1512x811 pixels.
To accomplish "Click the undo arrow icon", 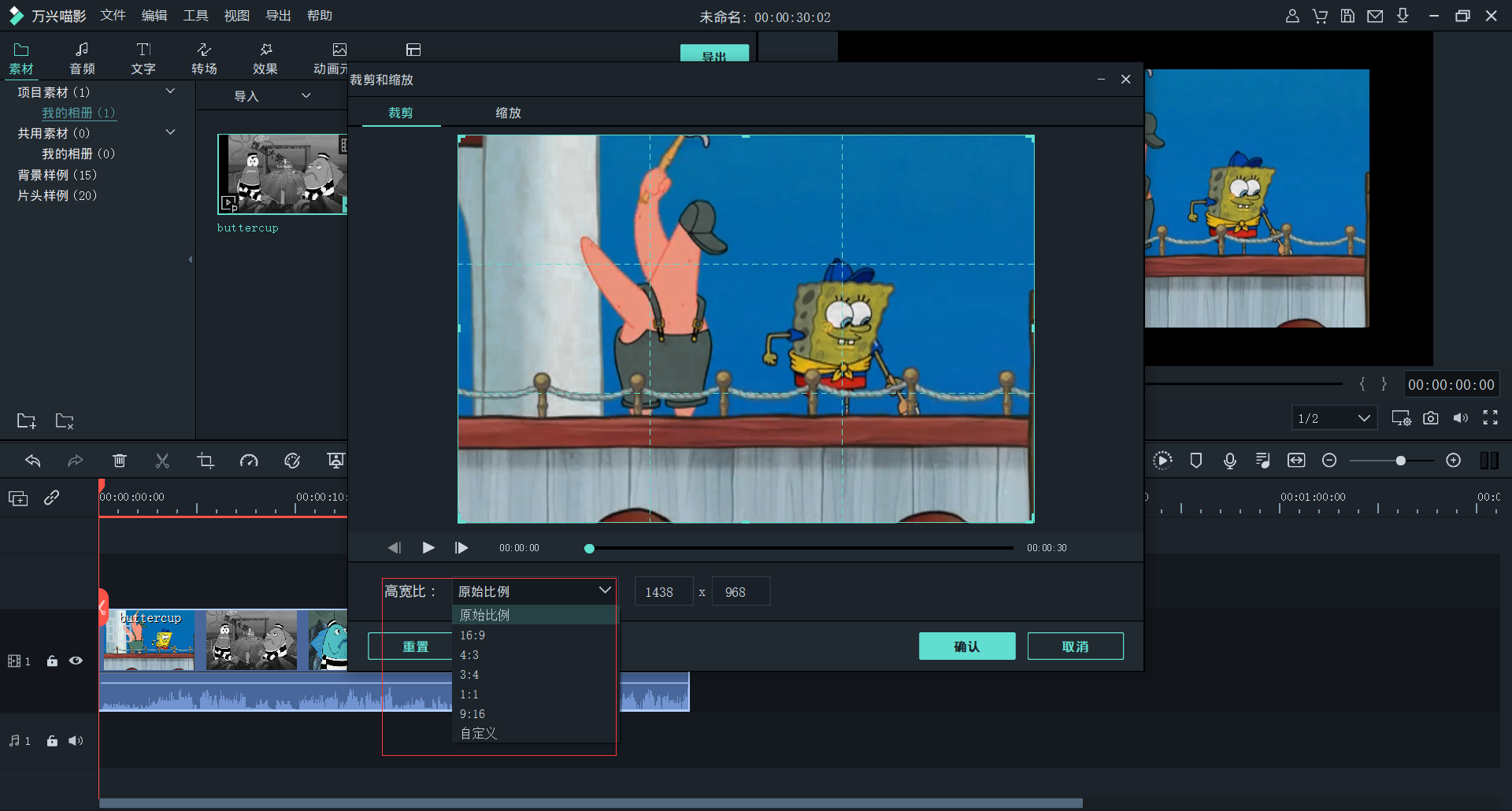I will (33, 461).
